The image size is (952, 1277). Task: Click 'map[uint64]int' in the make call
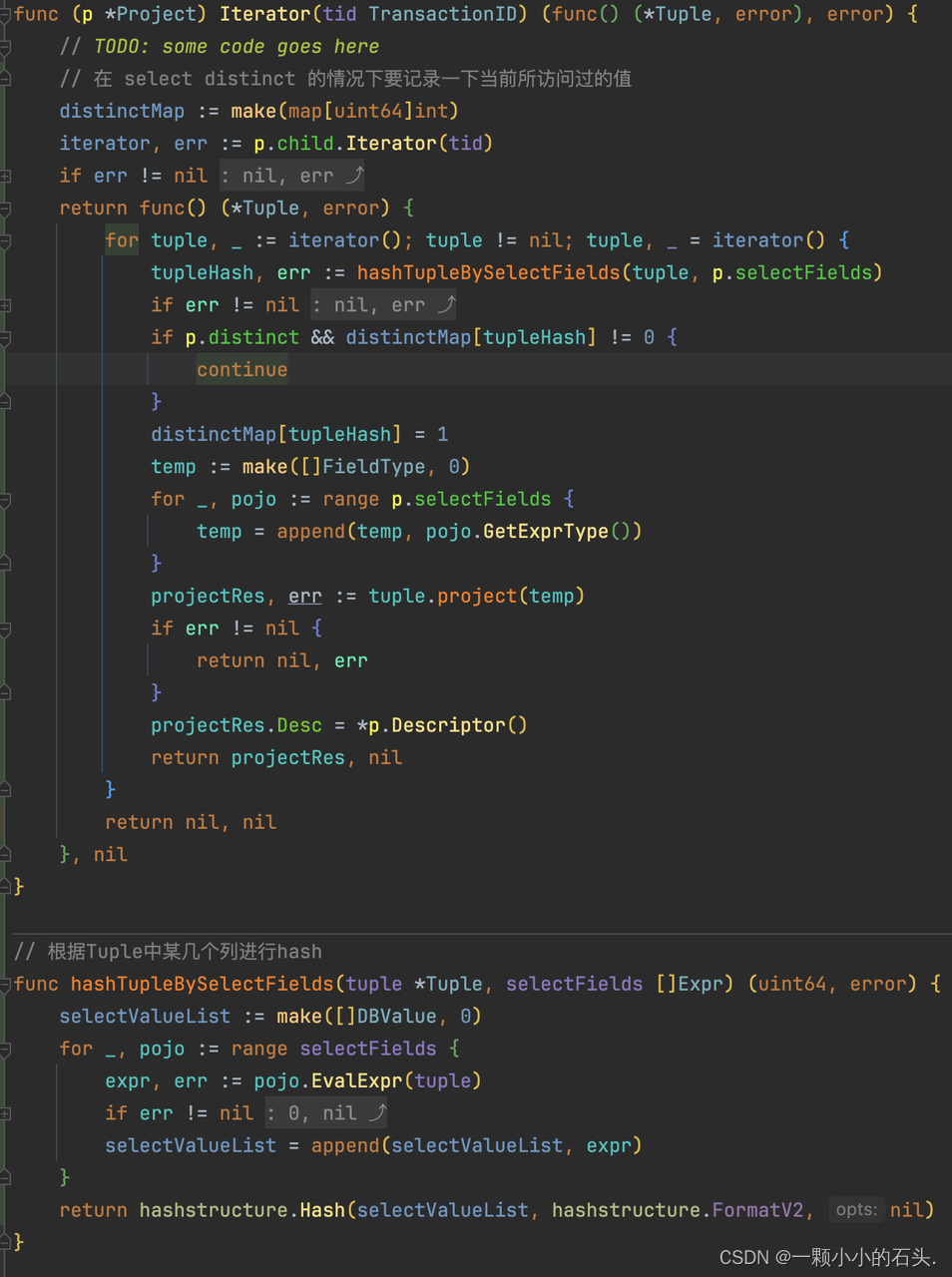click(x=367, y=111)
